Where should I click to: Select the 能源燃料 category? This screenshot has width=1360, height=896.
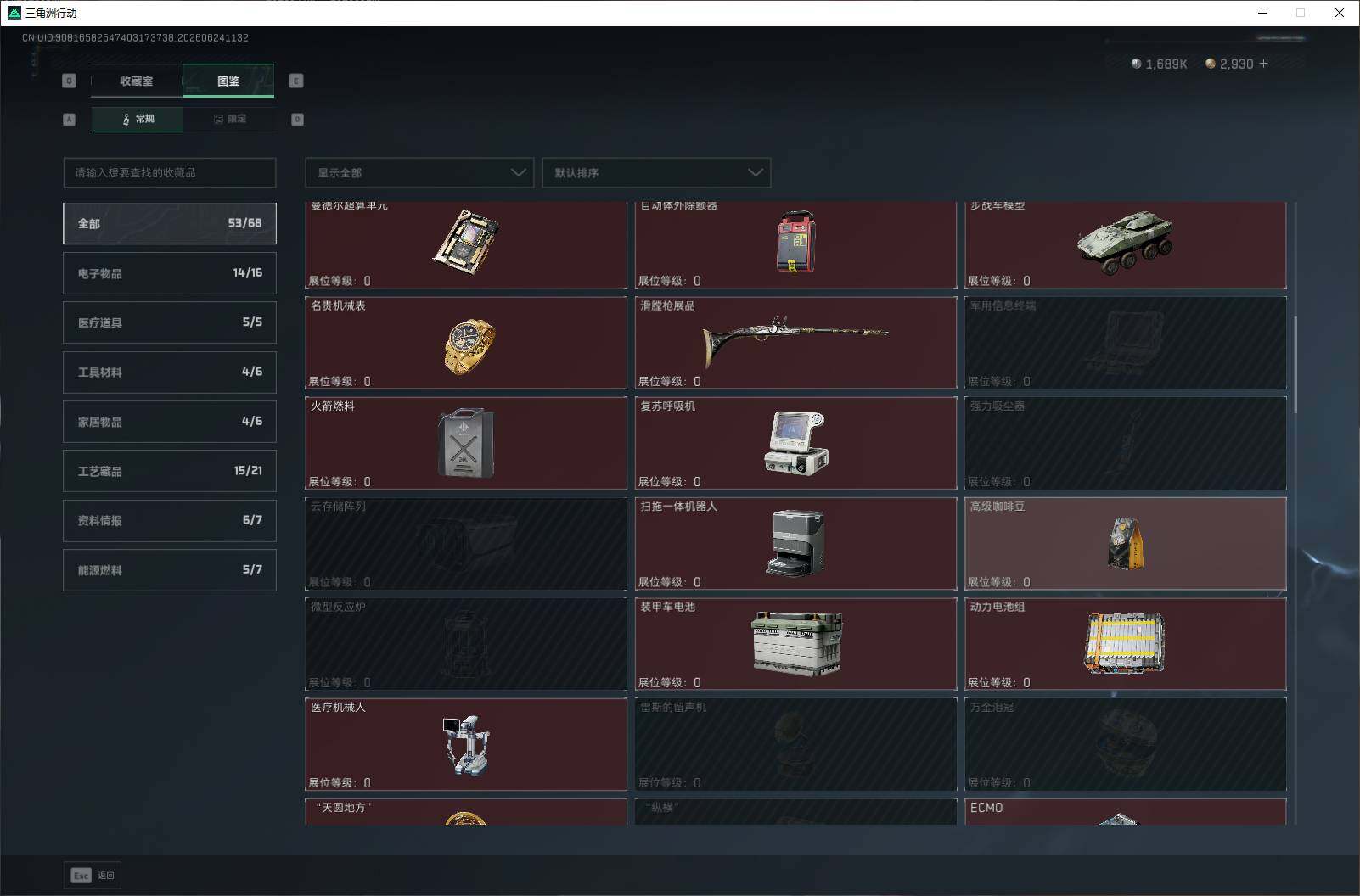coord(170,570)
